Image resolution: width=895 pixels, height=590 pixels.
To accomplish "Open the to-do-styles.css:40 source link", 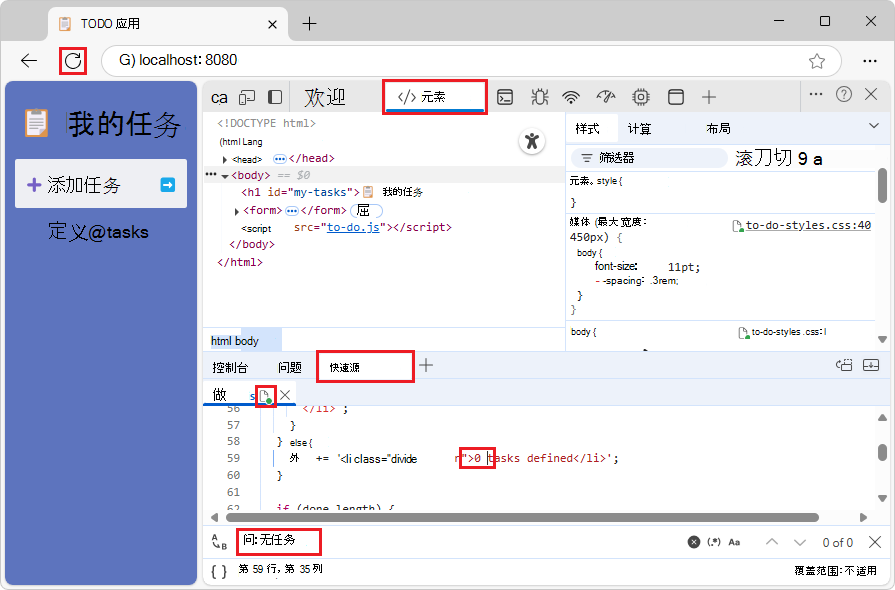I will click(x=808, y=225).
